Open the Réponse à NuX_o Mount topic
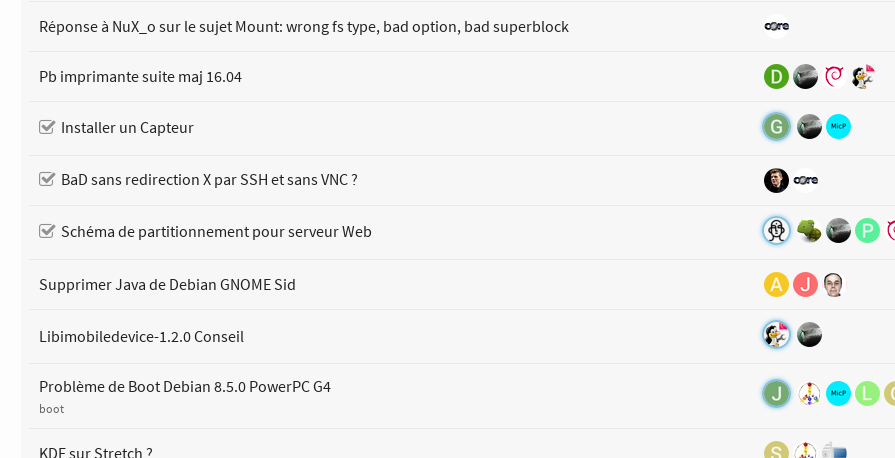 pyautogui.click(x=303, y=27)
